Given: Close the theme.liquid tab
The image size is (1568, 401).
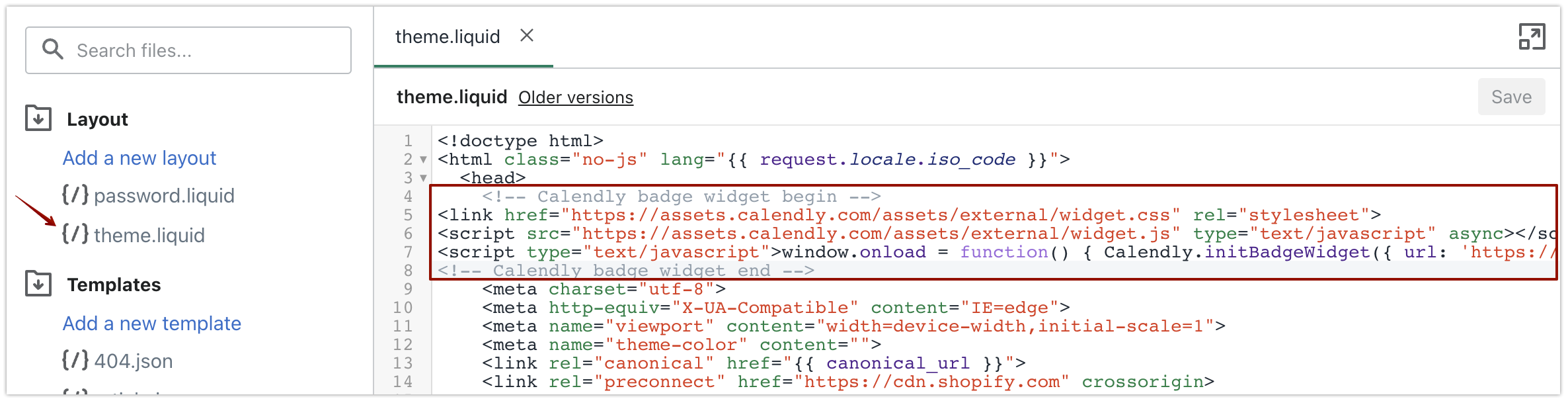Looking at the screenshot, I should 527,36.
